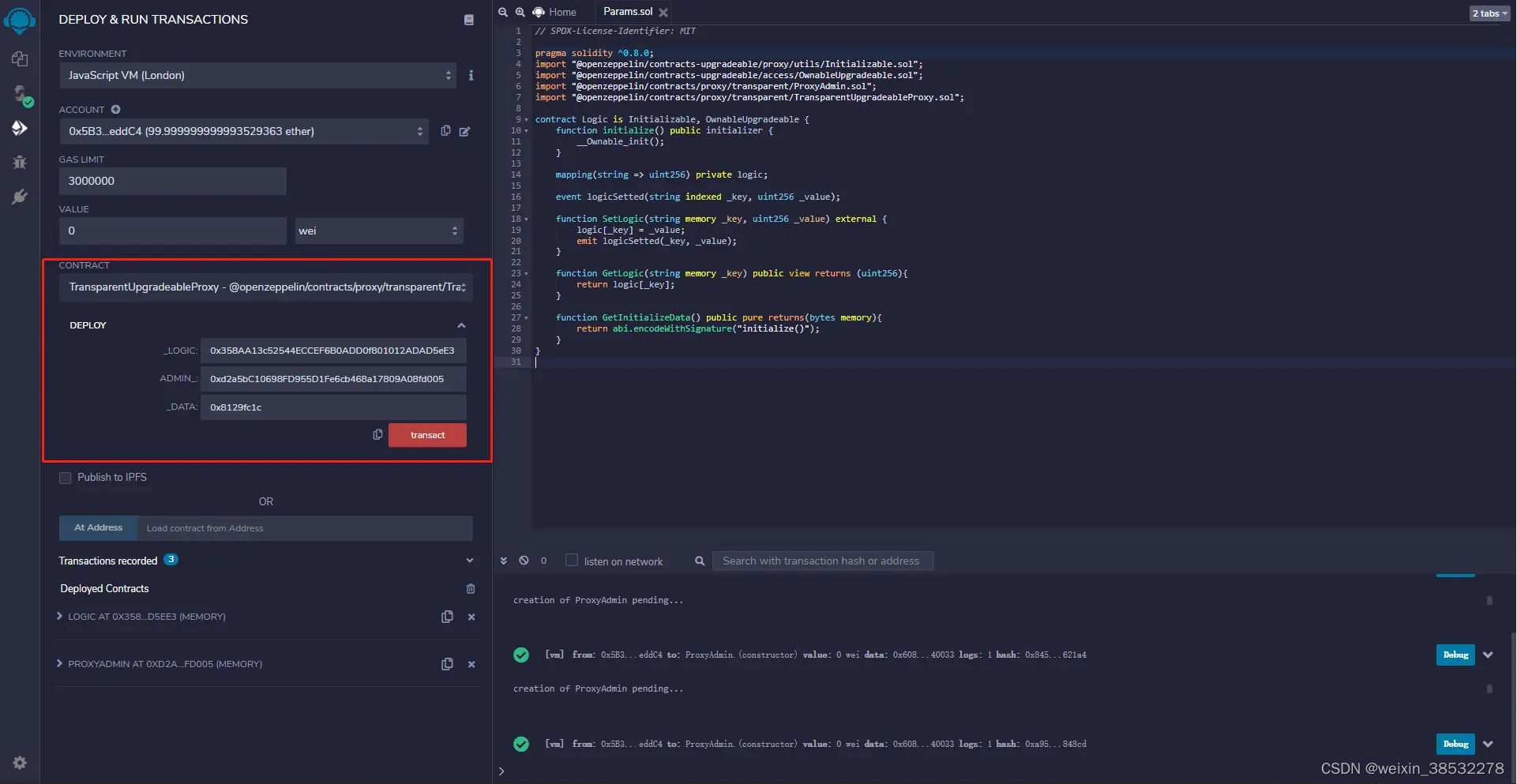The height and width of the screenshot is (784, 1517).
Task: Debug the first ProxyAdmin transaction
Action: coord(1455,655)
